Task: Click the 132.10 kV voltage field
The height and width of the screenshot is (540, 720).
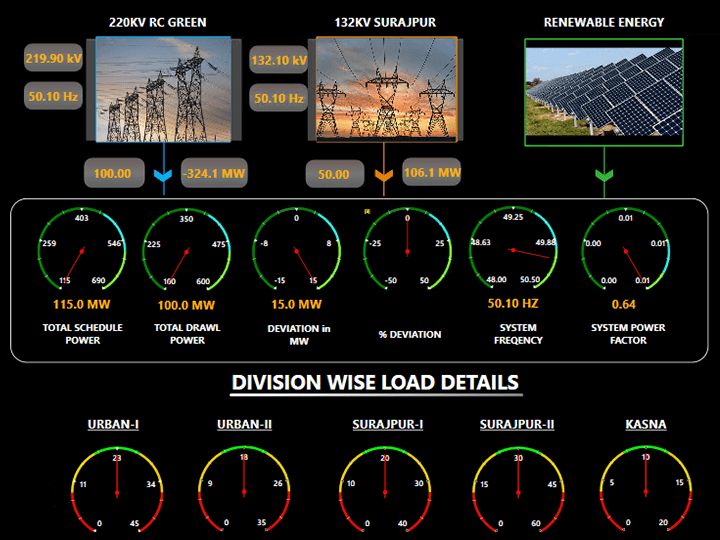Action: coord(279,61)
